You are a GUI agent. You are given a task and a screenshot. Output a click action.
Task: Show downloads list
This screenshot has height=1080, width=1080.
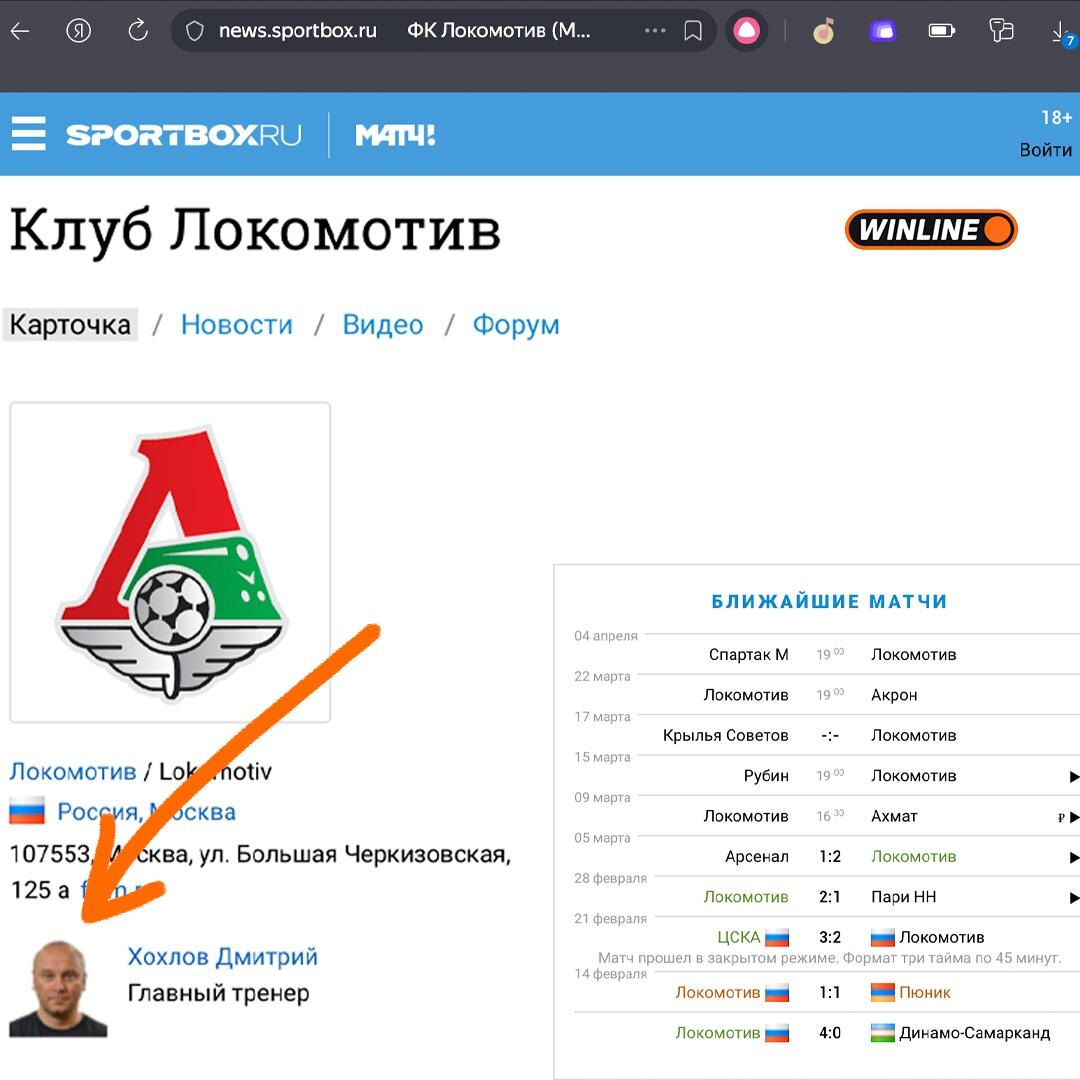click(x=1064, y=33)
